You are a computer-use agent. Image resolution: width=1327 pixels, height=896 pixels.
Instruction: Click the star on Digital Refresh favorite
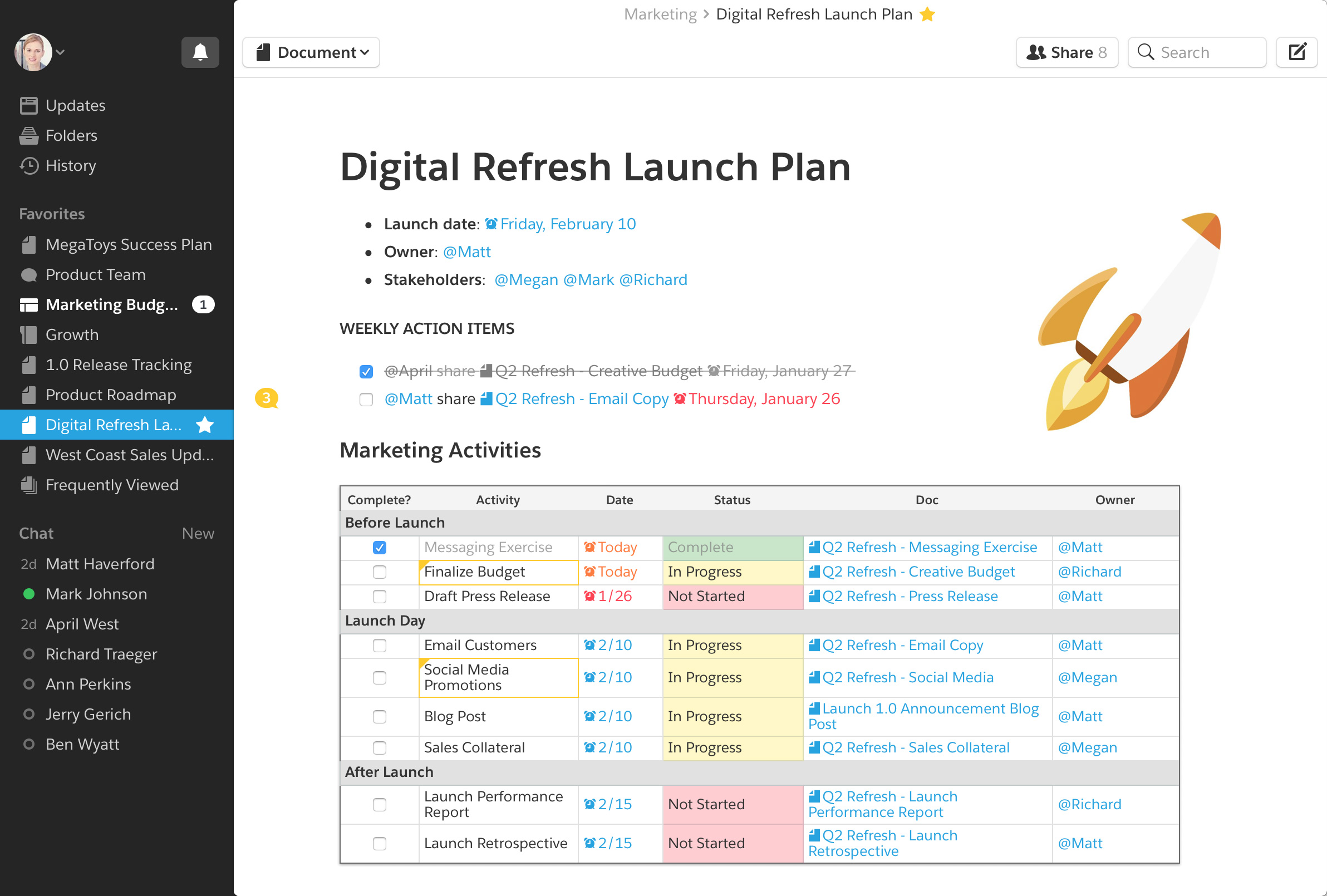coord(204,425)
